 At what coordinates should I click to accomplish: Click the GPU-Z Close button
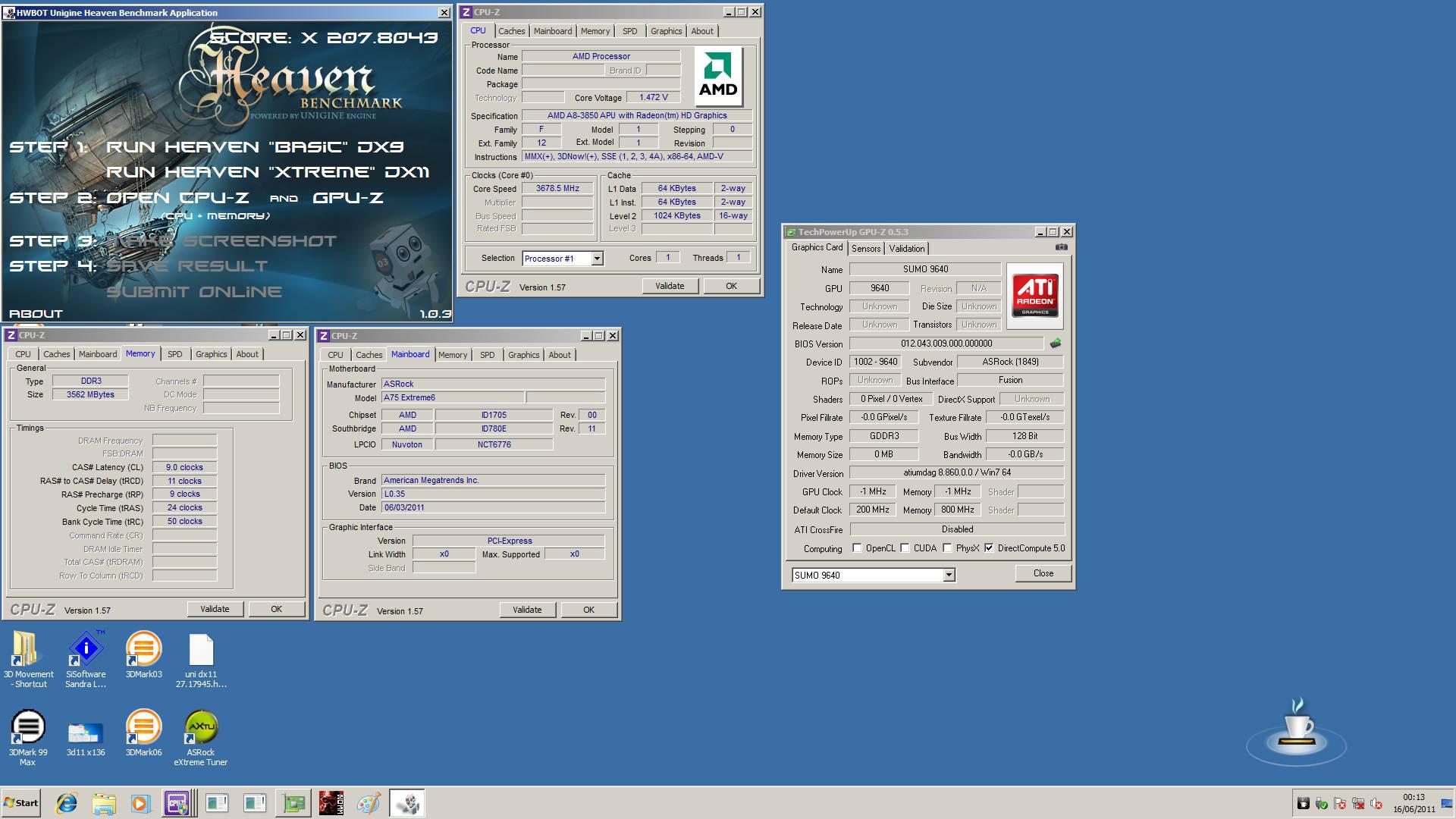pos(1043,573)
